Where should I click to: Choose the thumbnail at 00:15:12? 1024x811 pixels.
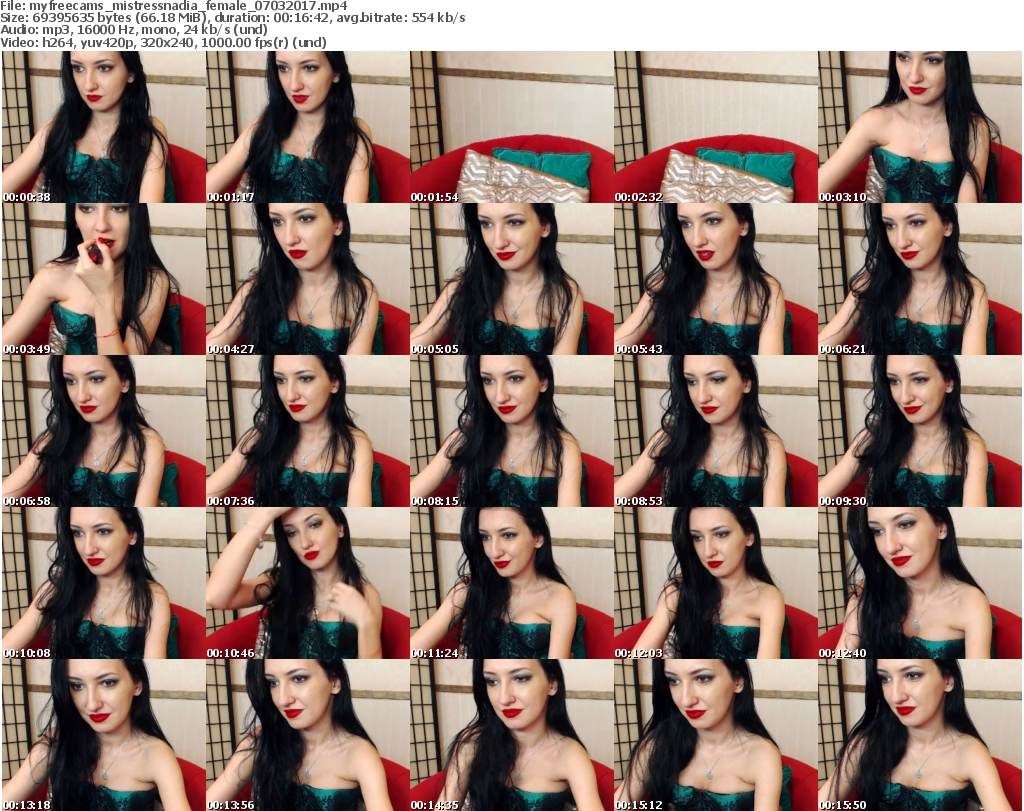[x=716, y=735]
